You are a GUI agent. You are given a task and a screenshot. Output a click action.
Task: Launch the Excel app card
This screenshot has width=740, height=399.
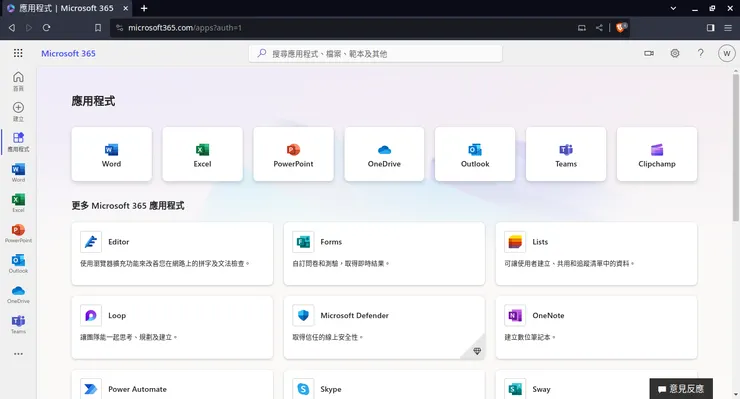click(x=202, y=154)
